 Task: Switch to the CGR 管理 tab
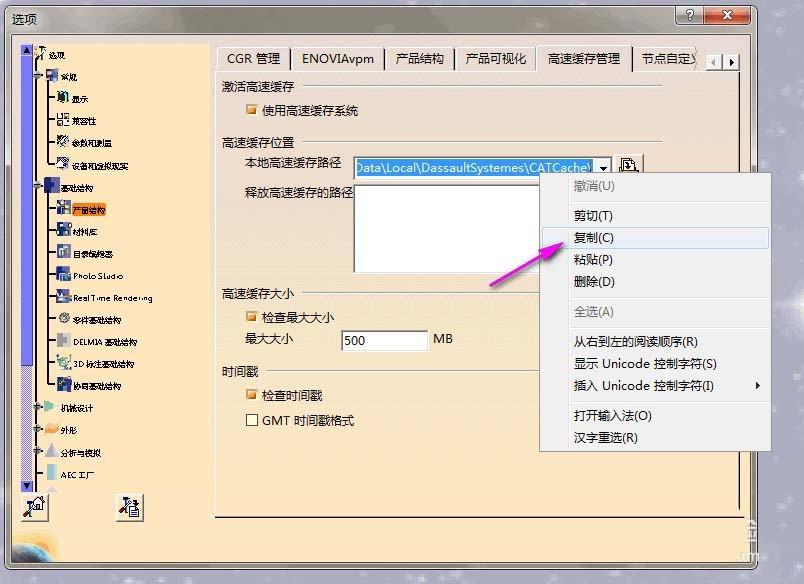pyautogui.click(x=252, y=58)
